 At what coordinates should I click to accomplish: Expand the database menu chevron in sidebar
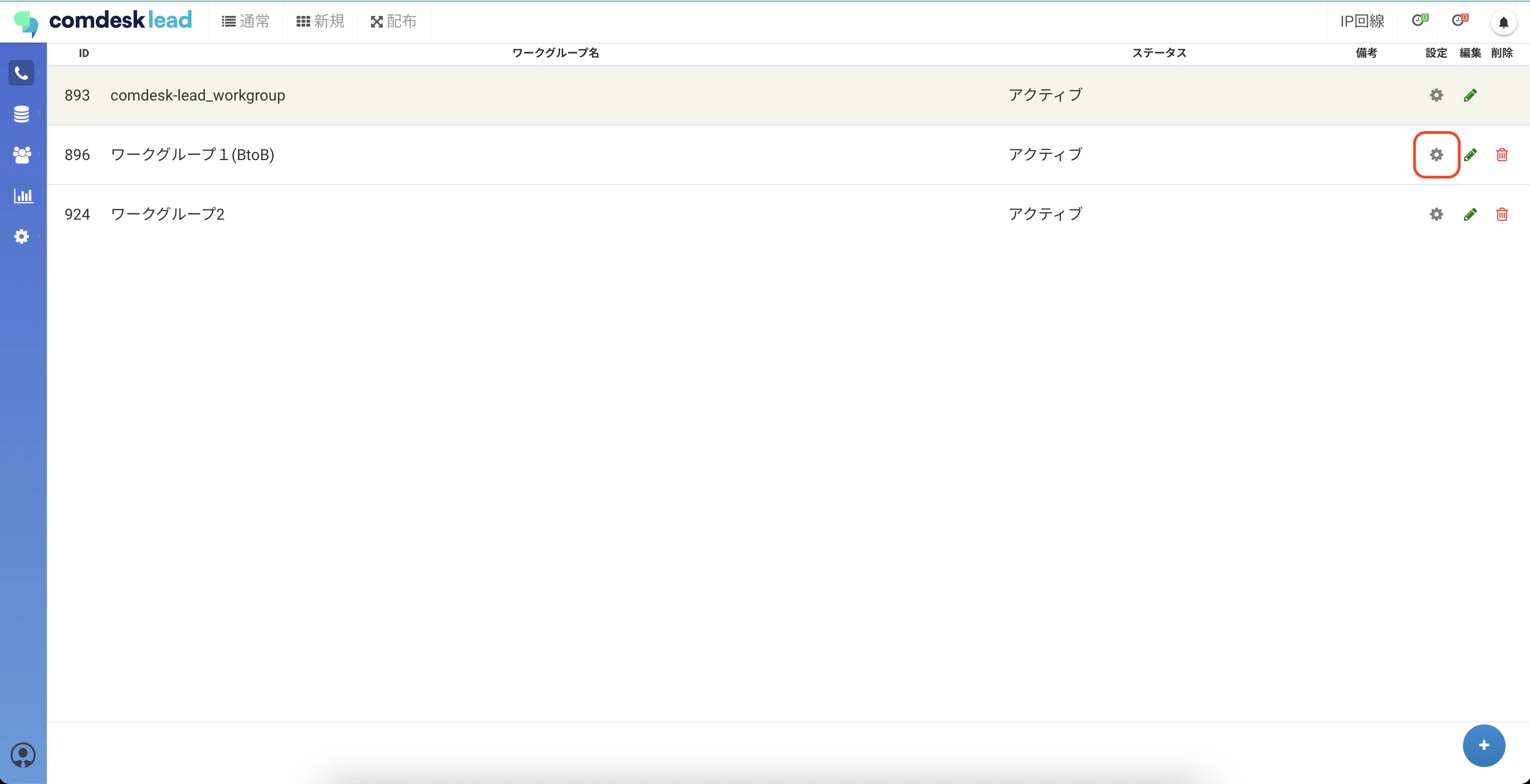point(39,113)
